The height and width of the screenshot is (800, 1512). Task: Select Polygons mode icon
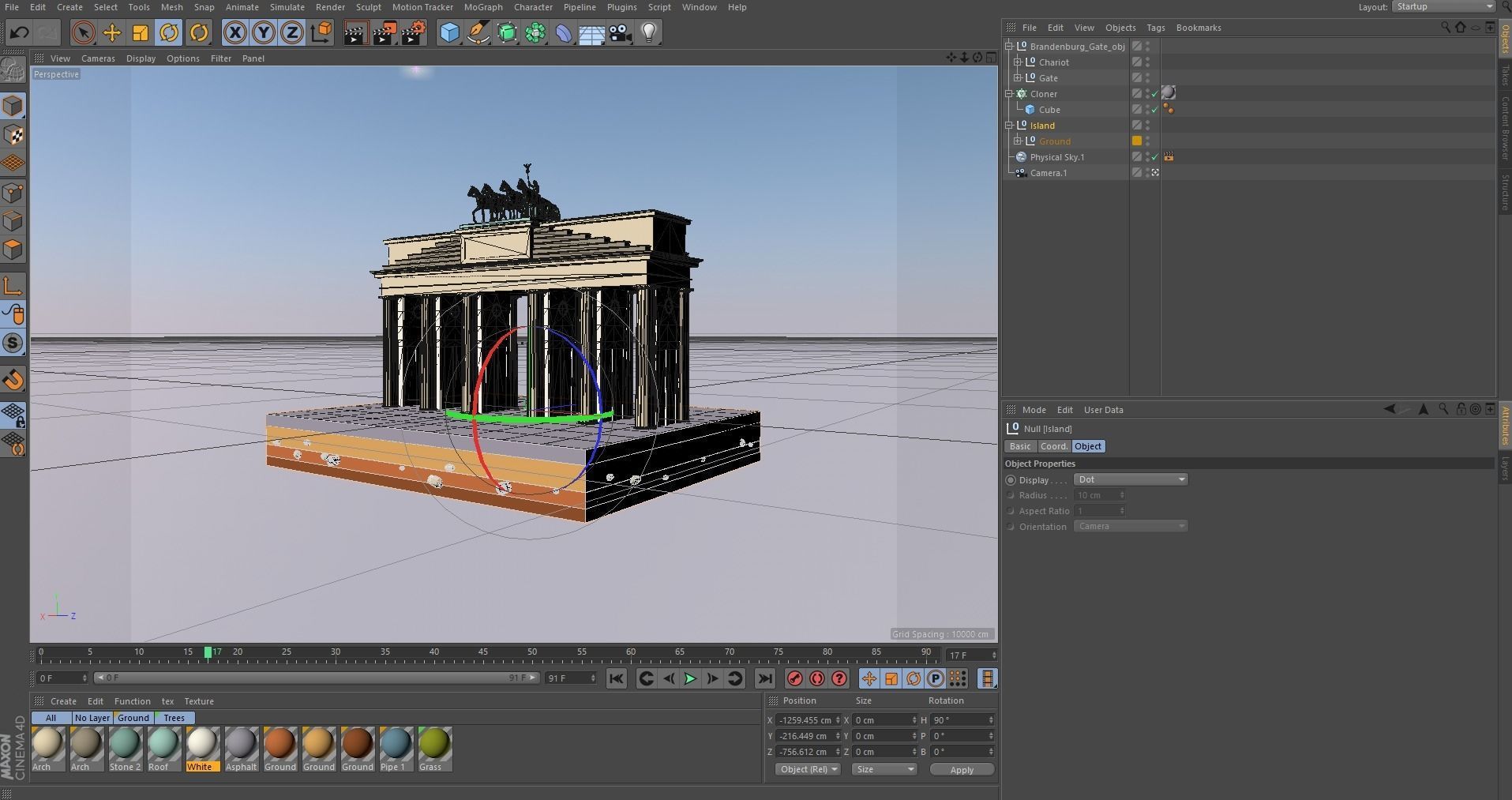13,250
